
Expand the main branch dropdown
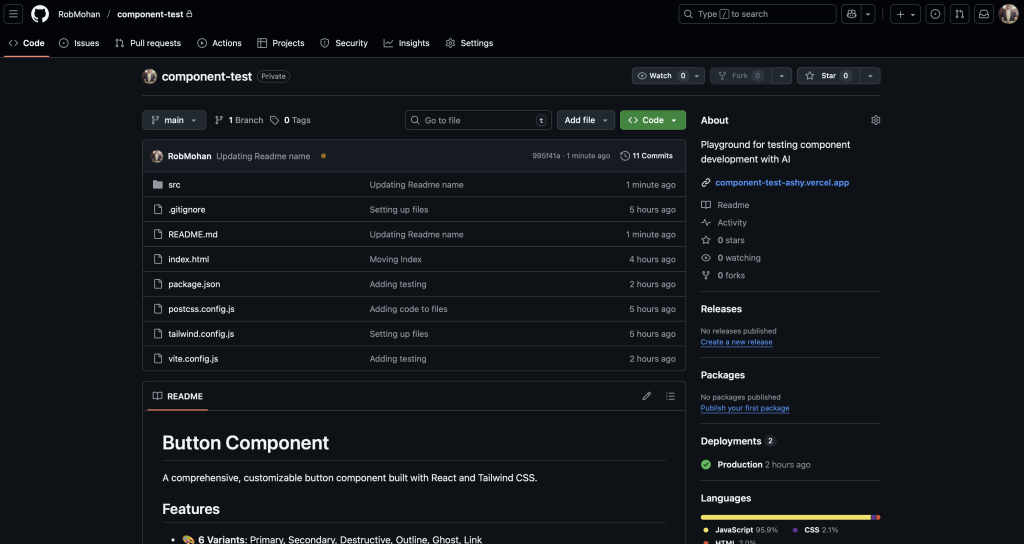point(174,120)
